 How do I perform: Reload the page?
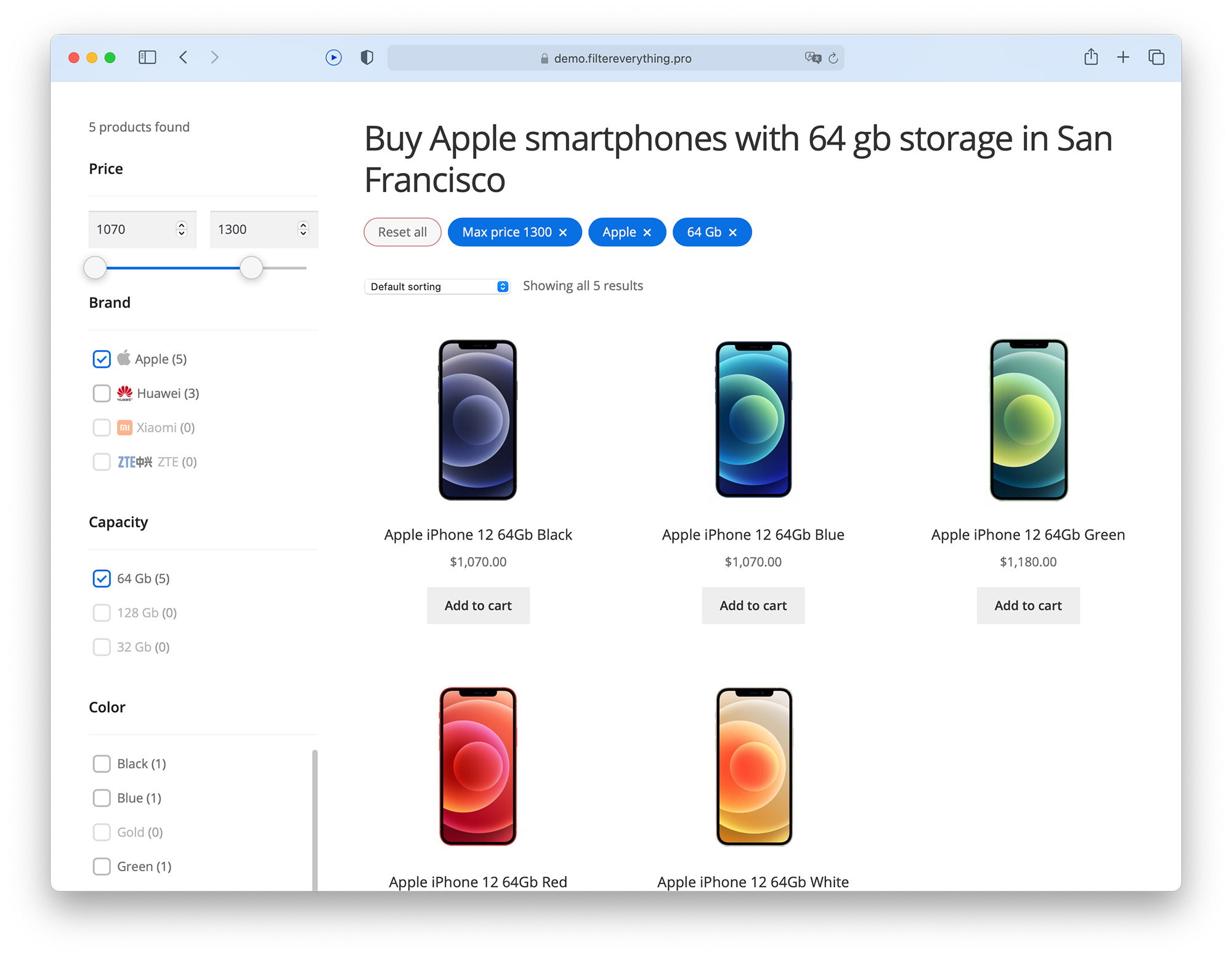(833, 58)
